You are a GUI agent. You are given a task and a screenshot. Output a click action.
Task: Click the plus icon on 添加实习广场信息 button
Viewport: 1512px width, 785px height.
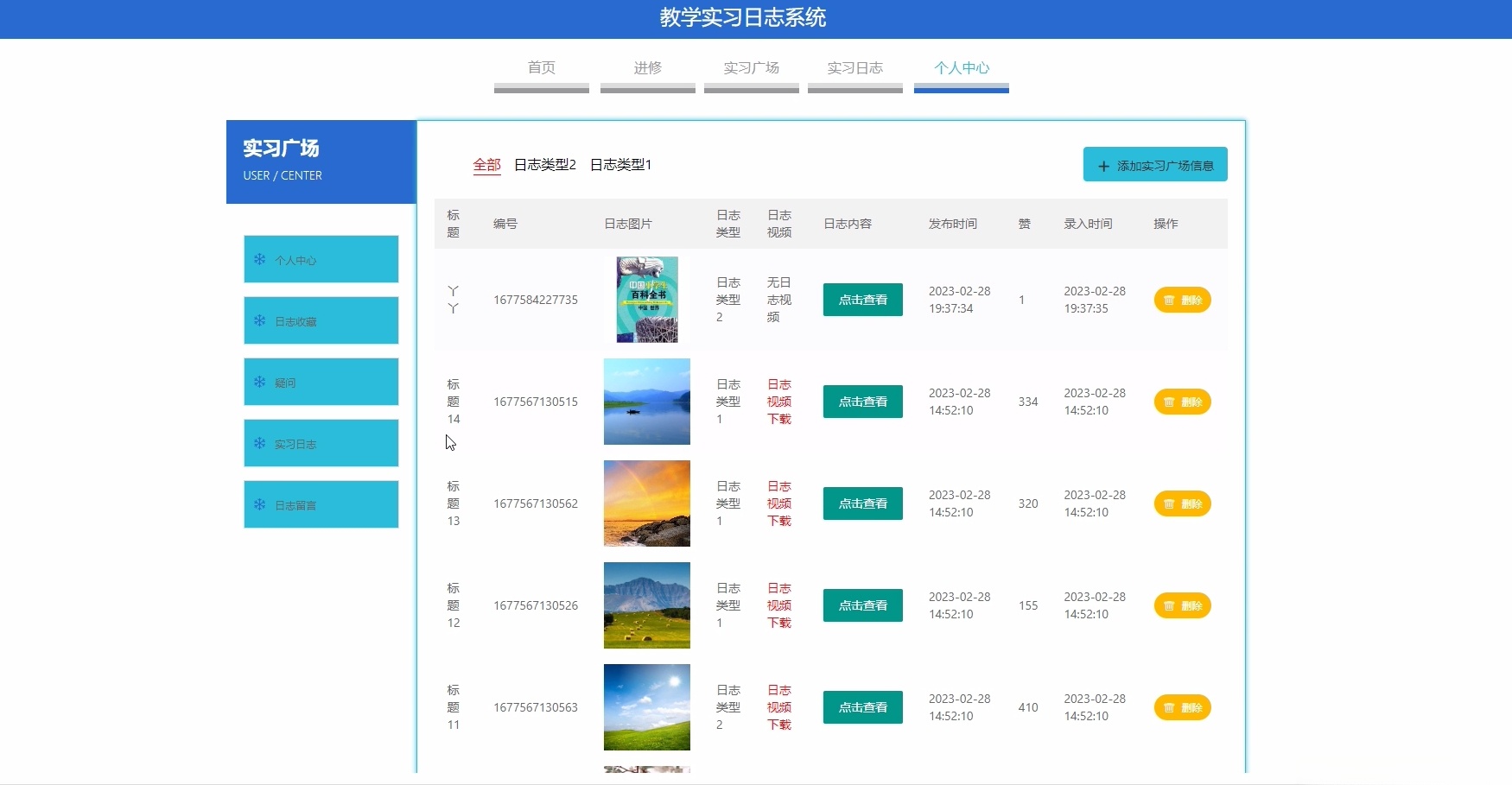click(1103, 164)
